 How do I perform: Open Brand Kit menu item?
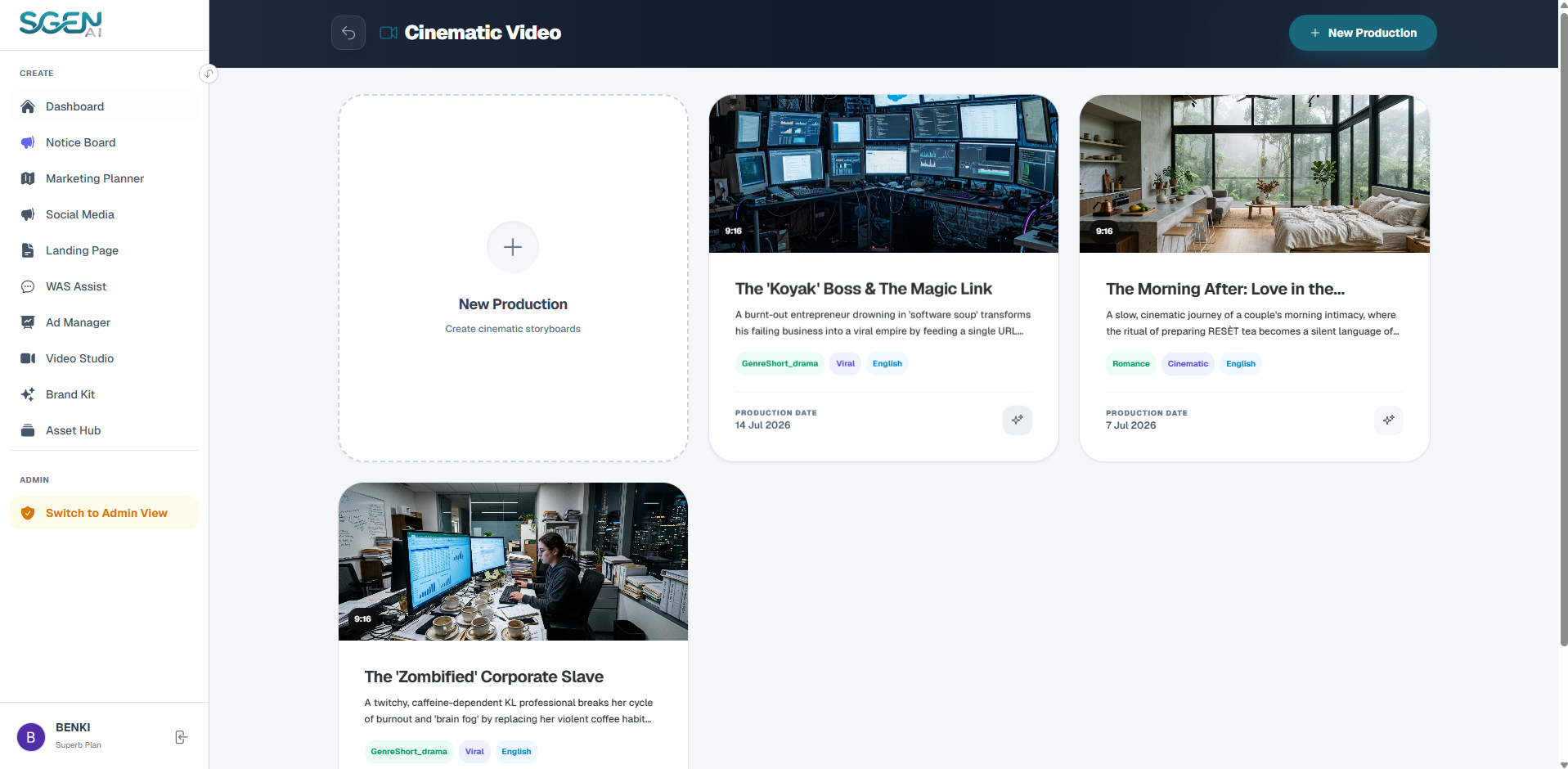coord(104,394)
